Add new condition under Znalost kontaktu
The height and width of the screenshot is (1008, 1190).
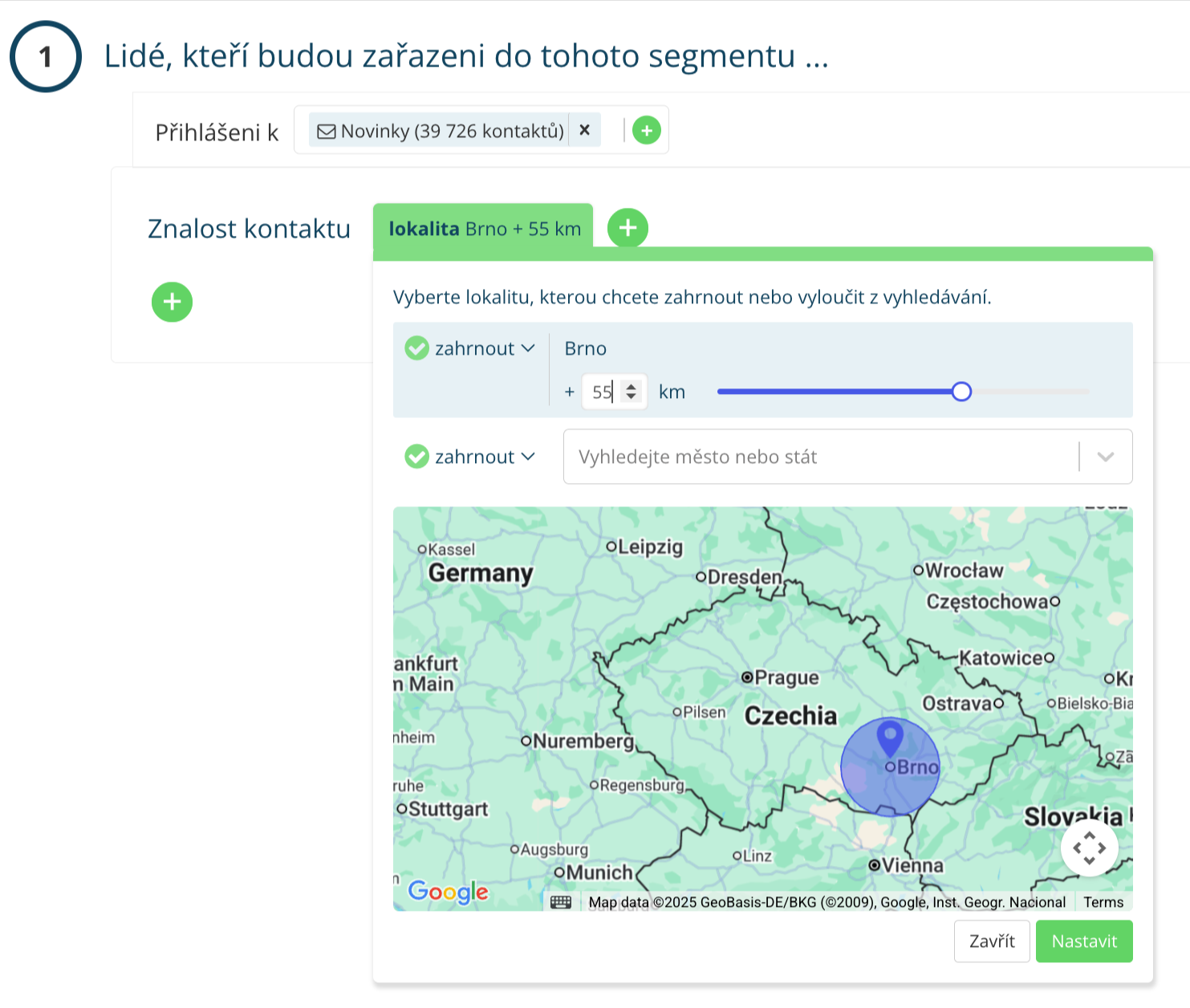172,302
